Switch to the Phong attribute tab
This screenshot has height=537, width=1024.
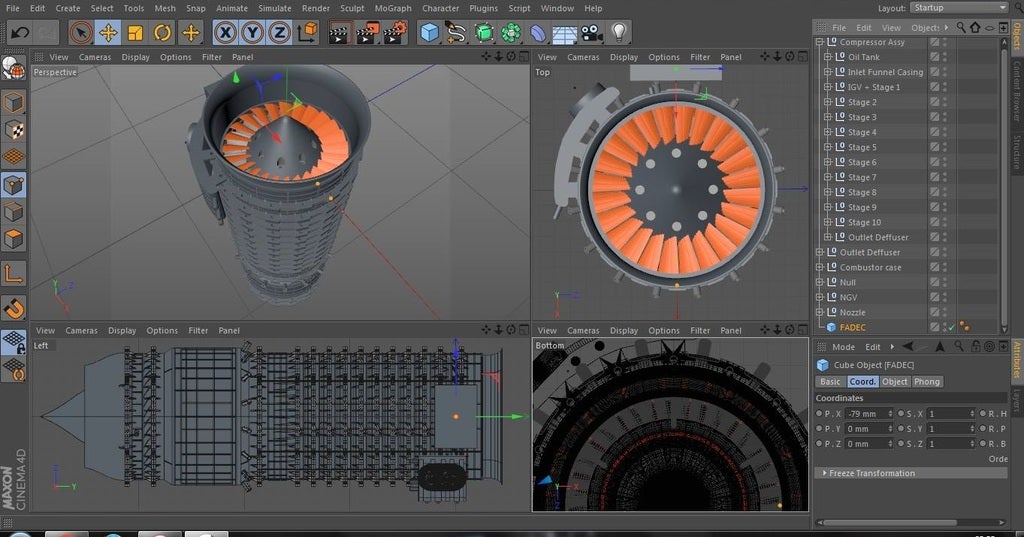tap(927, 382)
